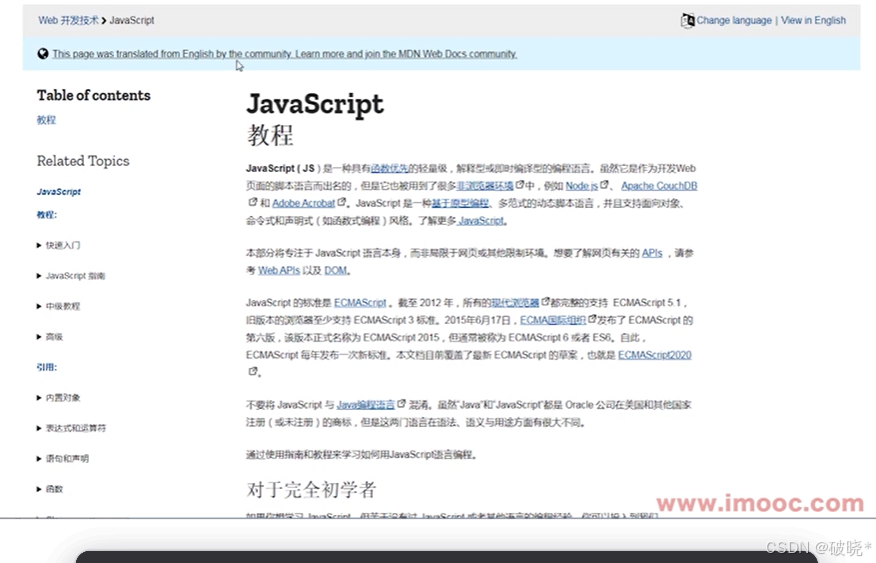Click external-link icon after Adobe Acrobat
This screenshot has height=563, width=876.
pos(341,202)
